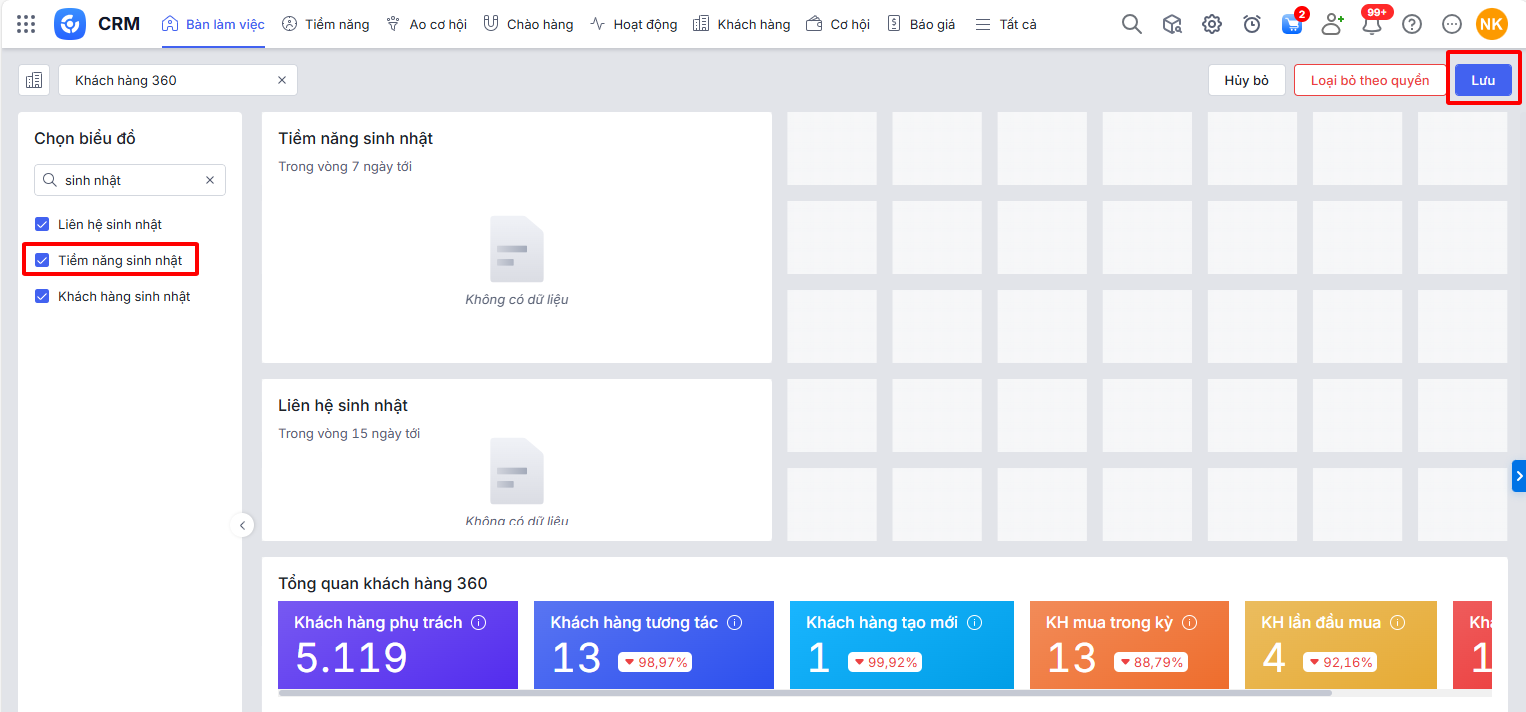Click the help question mark icon

click(1411, 24)
